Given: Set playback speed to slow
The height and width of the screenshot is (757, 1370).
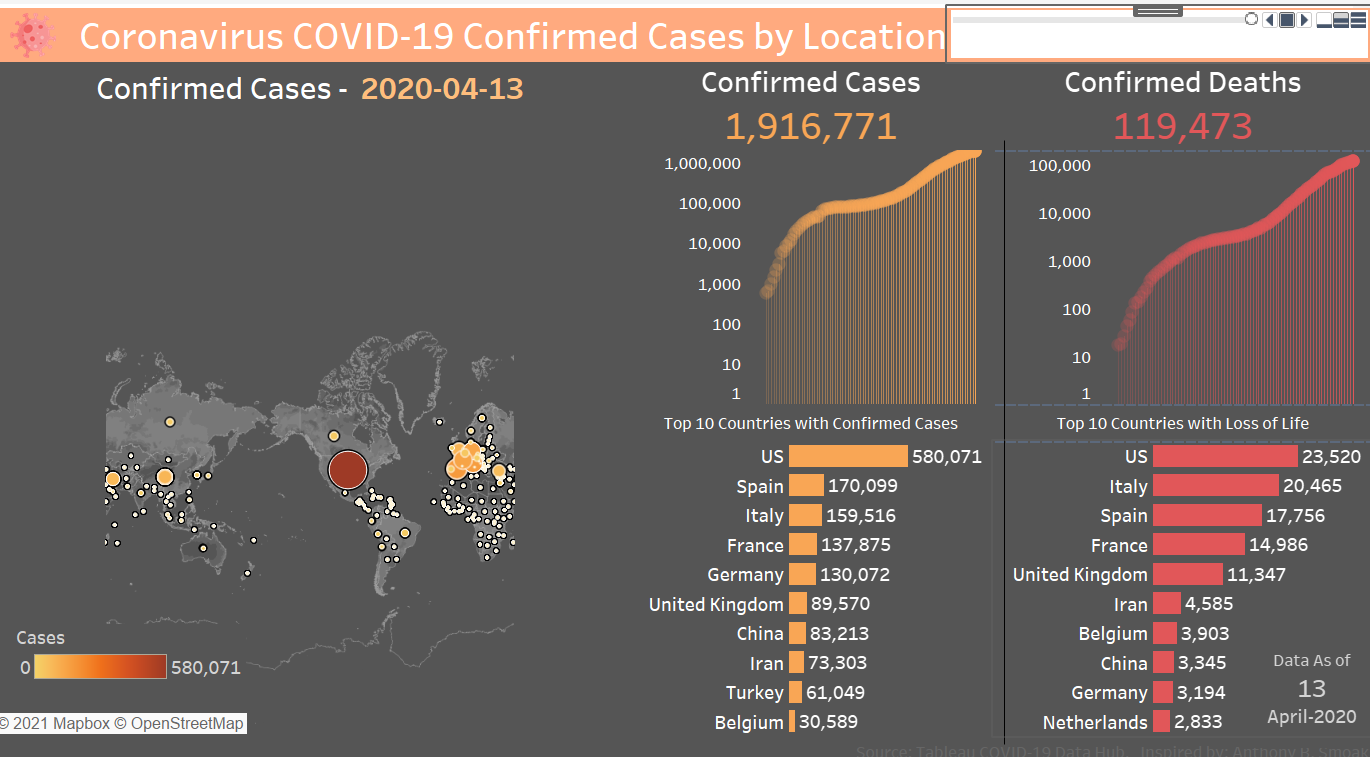Looking at the screenshot, I should 1323,20.
